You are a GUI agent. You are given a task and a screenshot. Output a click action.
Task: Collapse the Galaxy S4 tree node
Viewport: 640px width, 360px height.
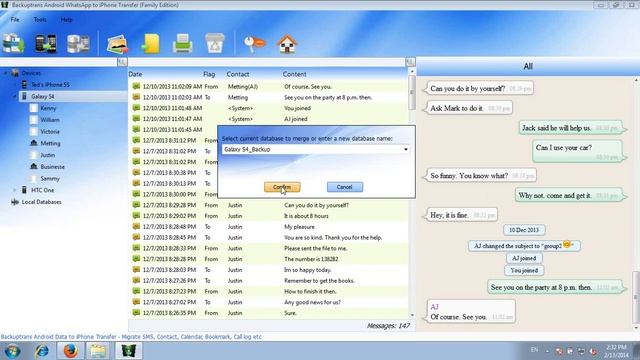point(15,97)
